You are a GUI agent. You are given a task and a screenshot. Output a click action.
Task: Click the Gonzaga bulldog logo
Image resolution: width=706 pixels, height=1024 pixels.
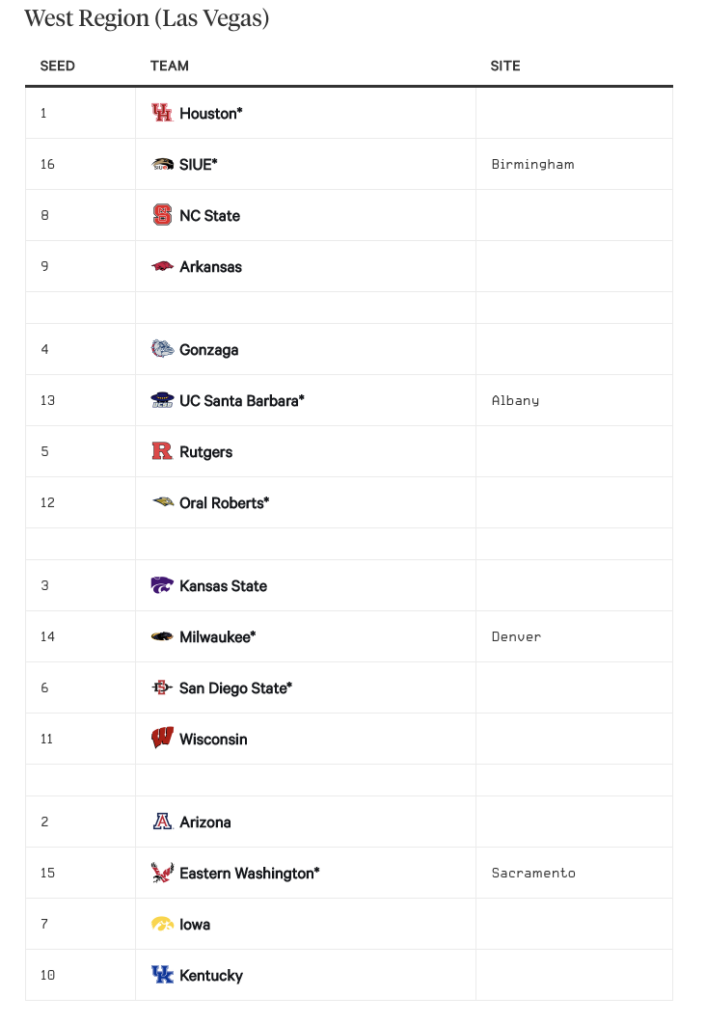pyautogui.click(x=162, y=349)
